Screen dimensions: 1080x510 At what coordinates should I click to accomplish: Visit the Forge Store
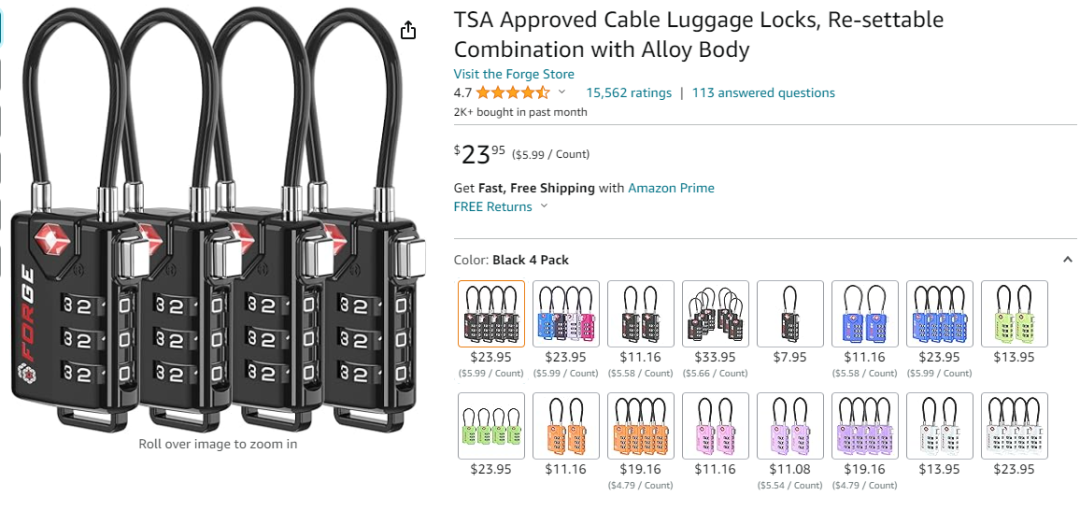tap(513, 74)
